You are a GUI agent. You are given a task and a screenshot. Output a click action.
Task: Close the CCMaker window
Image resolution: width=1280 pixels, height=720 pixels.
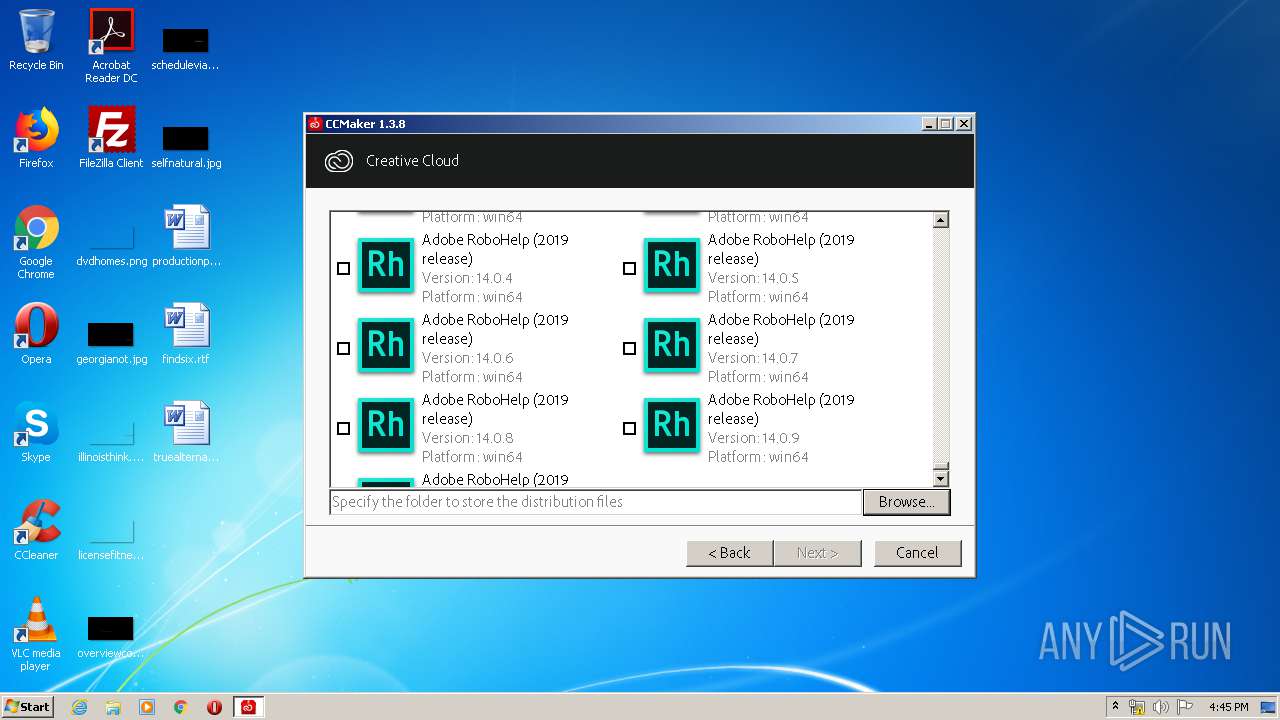tap(963, 124)
